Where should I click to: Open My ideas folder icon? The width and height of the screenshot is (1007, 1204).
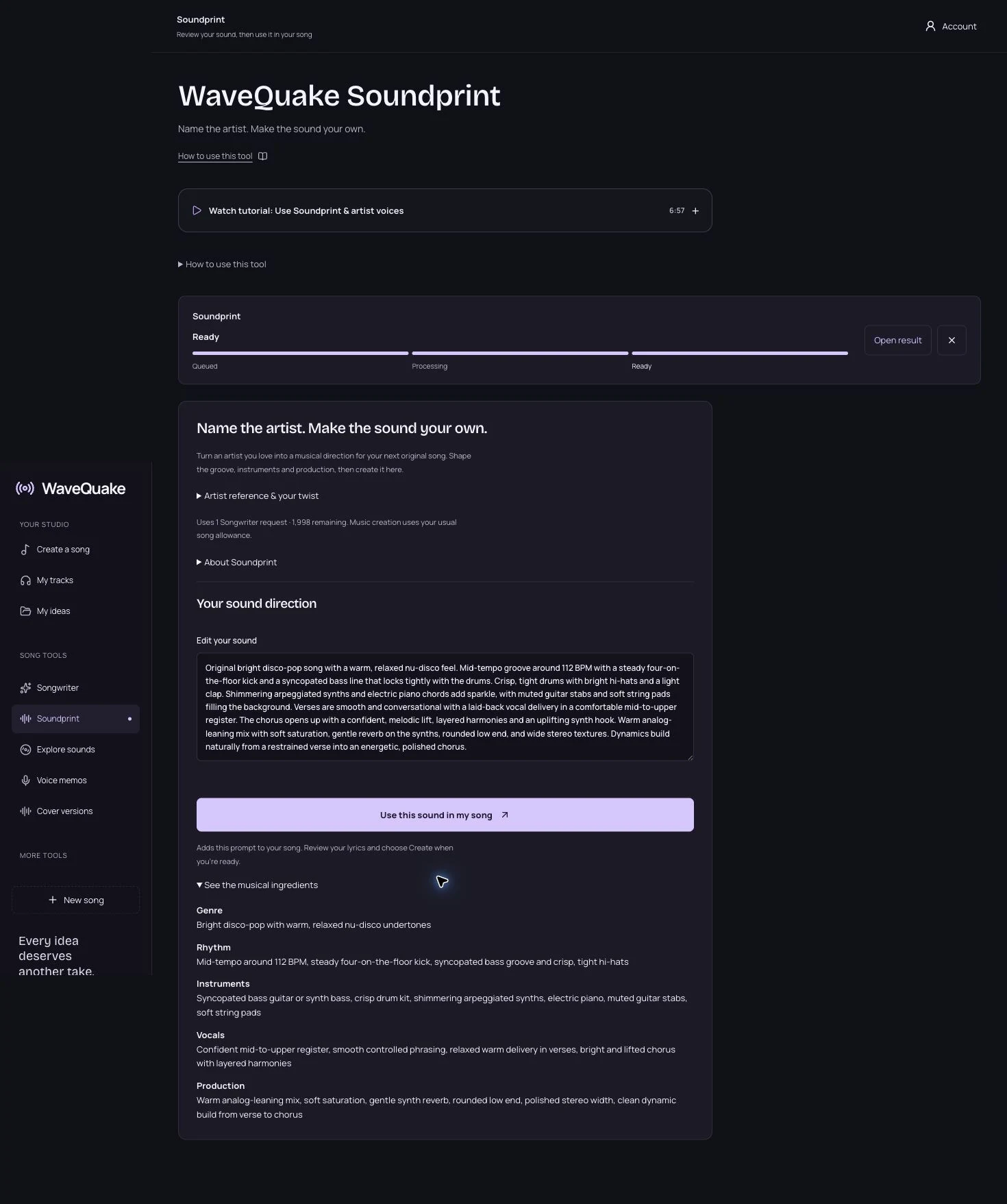coord(25,611)
